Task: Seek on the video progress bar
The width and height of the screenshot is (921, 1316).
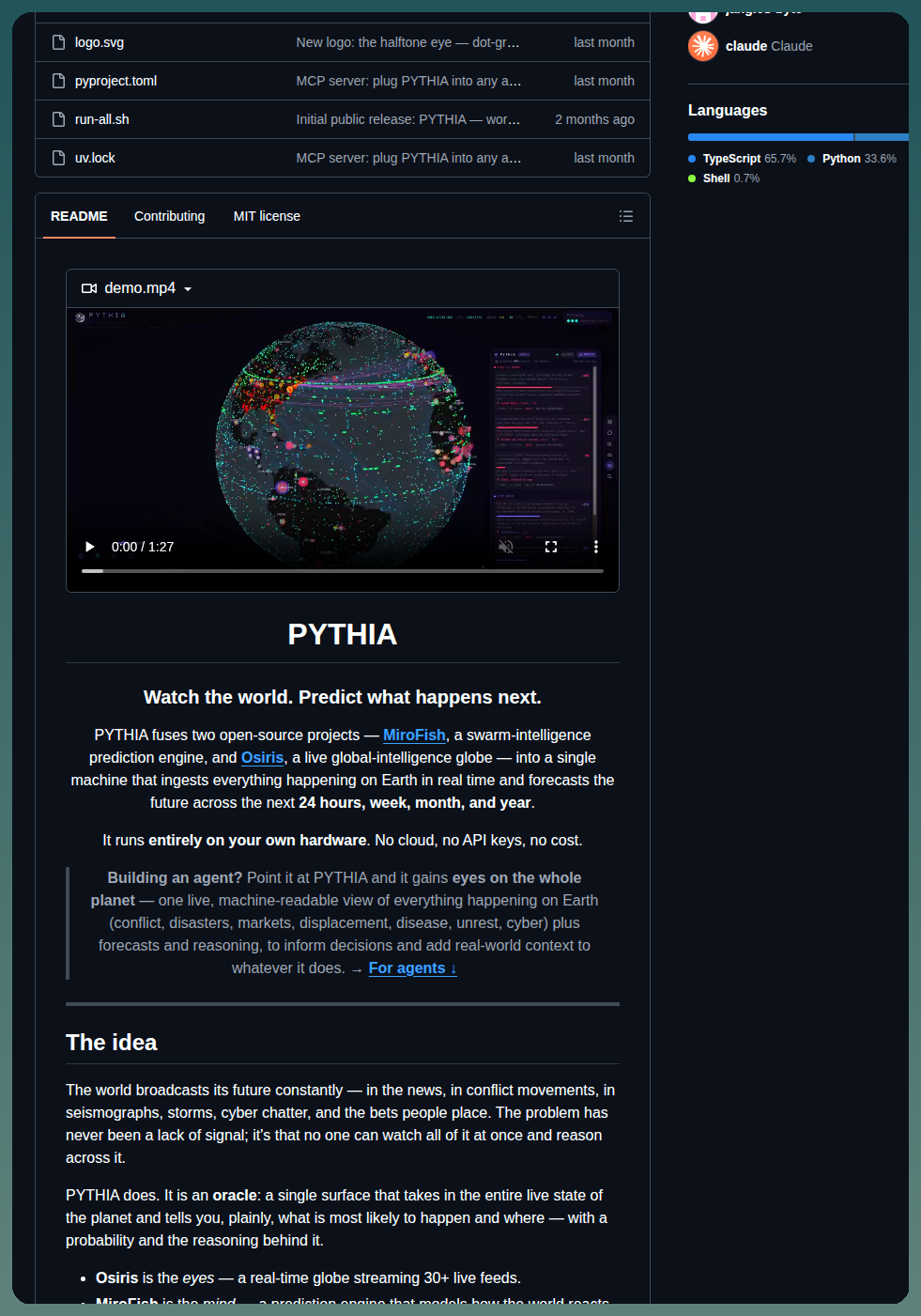Action: pyautogui.click(x=343, y=571)
